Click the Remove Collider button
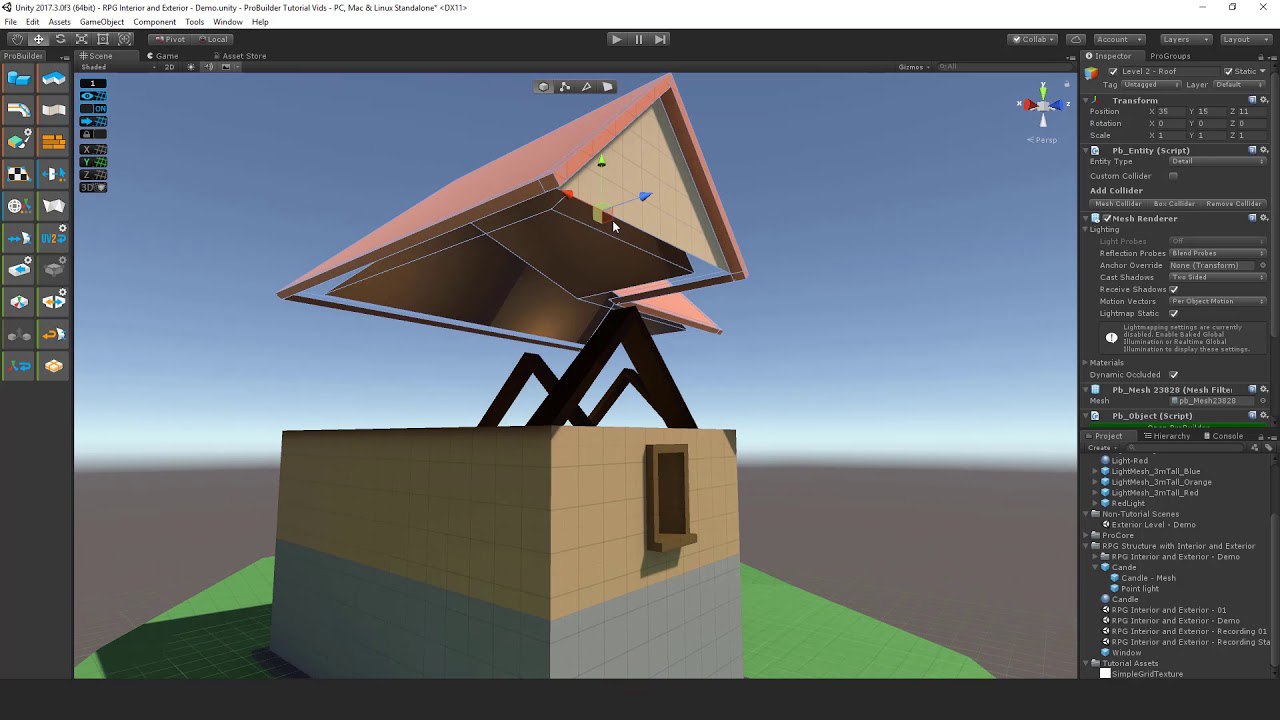The width and height of the screenshot is (1280, 720). (1234, 203)
